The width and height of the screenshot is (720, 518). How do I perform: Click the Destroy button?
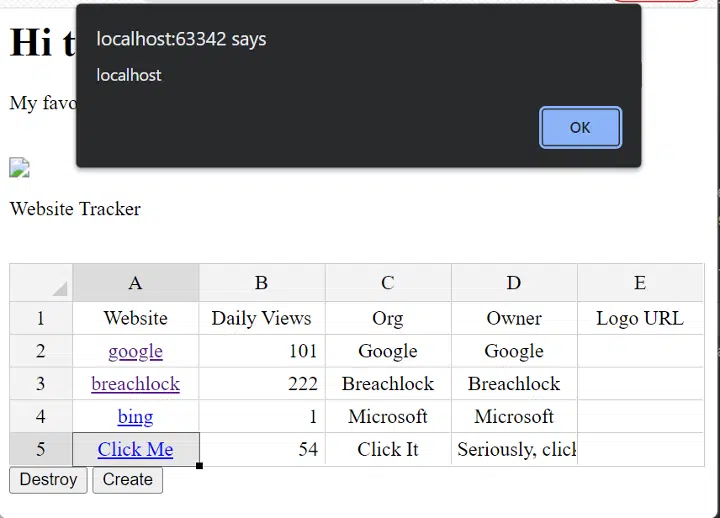pos(48,480)
